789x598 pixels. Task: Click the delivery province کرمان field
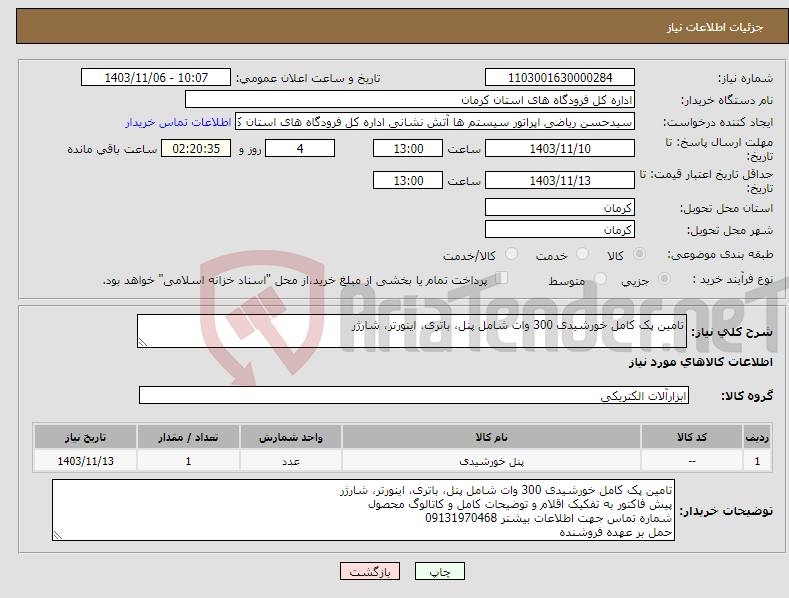click(560, 207)
